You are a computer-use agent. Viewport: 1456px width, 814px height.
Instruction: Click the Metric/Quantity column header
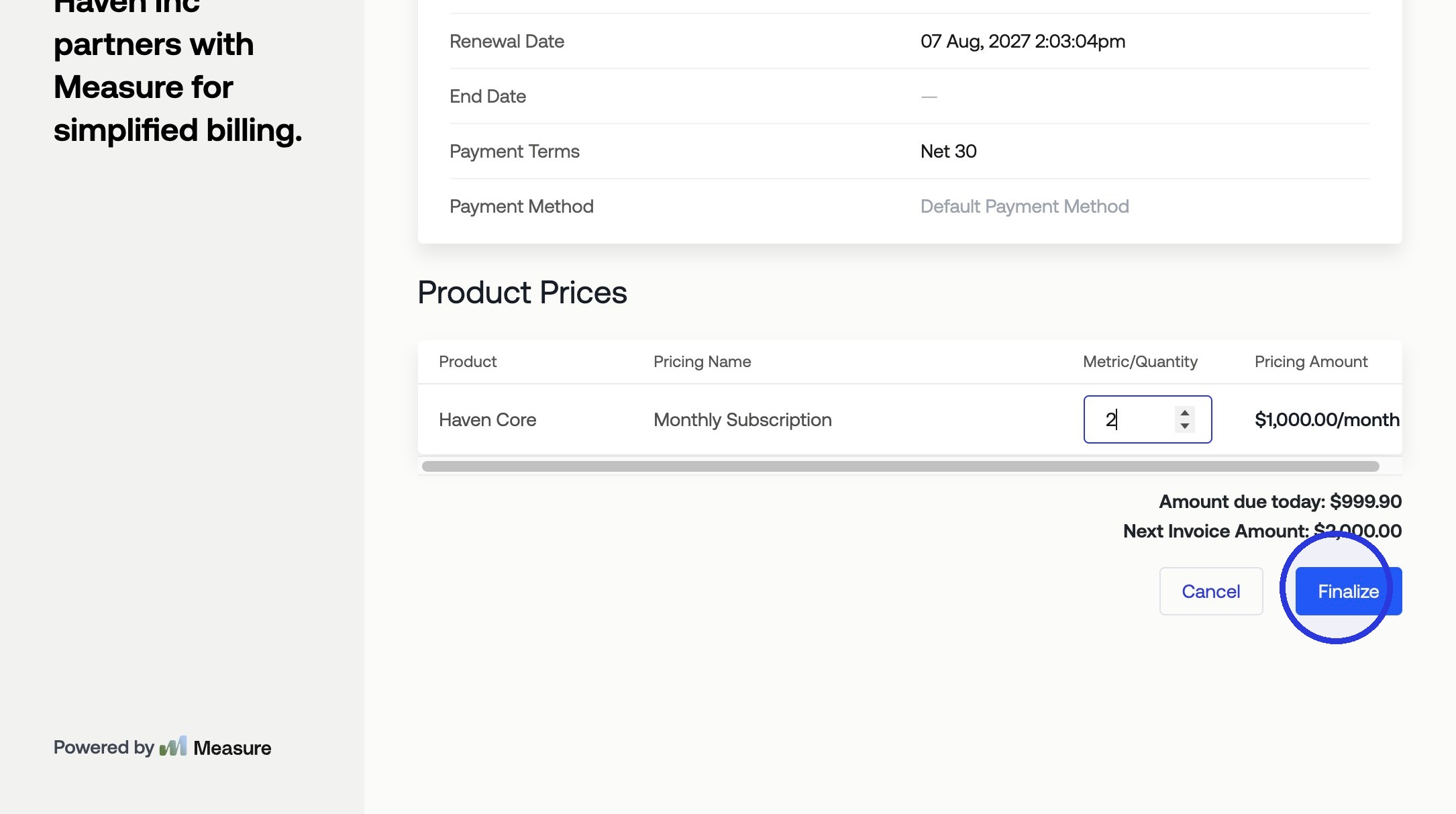pos(1140,362)
